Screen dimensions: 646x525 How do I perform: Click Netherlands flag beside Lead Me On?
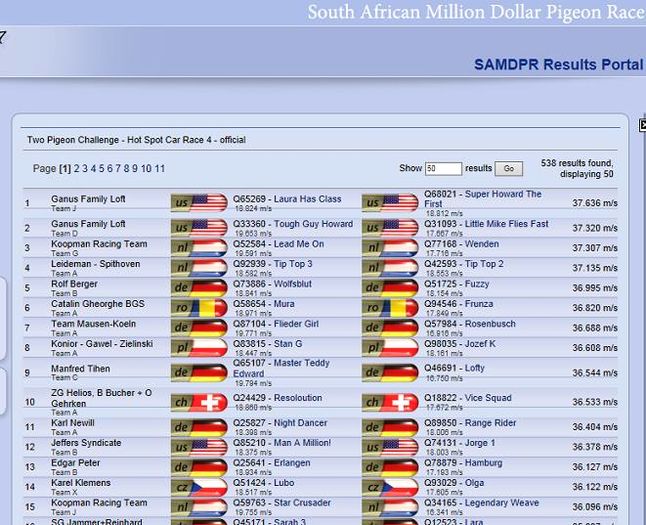(199, 248)
